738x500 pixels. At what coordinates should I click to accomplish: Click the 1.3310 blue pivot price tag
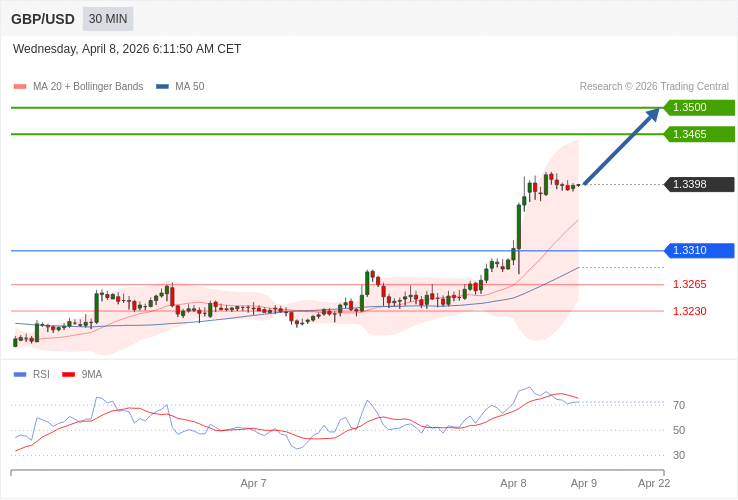tap(699, 250)
